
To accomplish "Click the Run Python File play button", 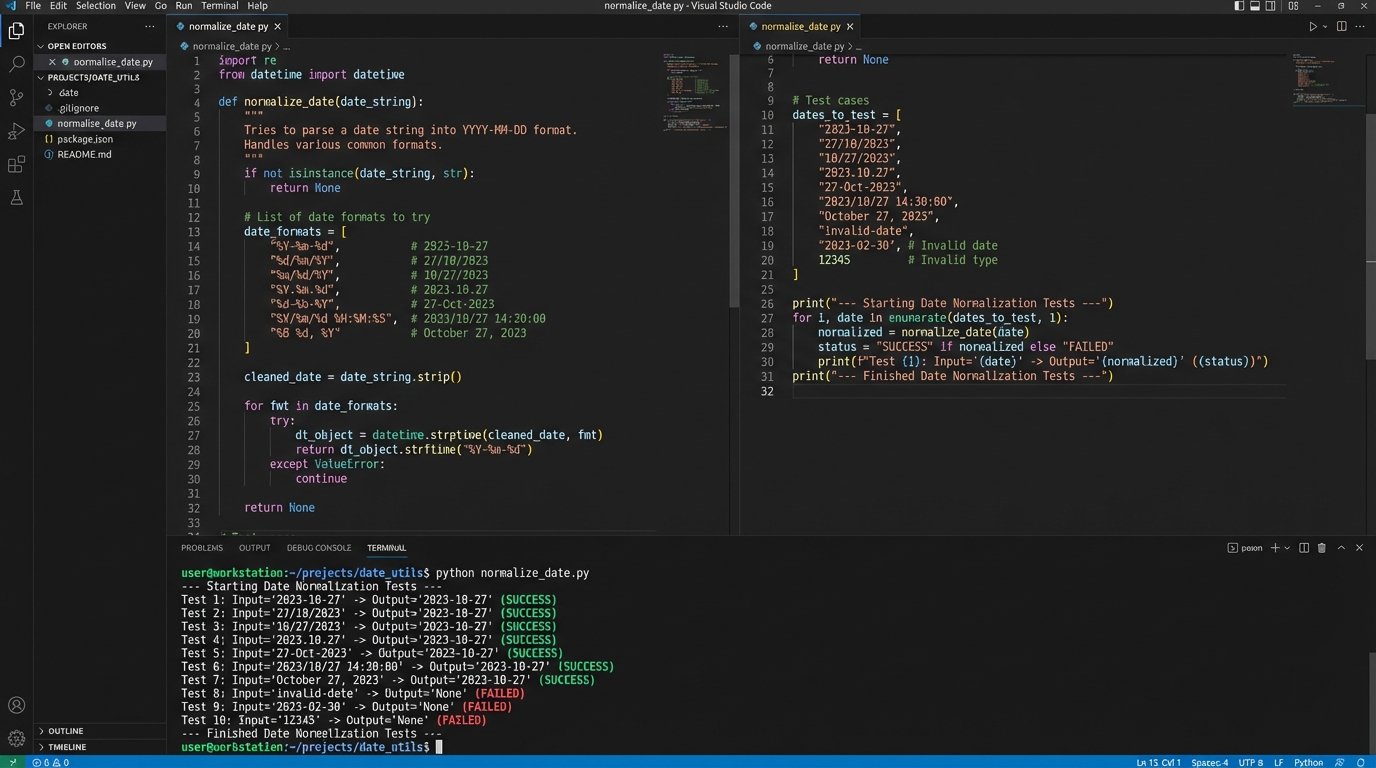I will [1313, 27].
